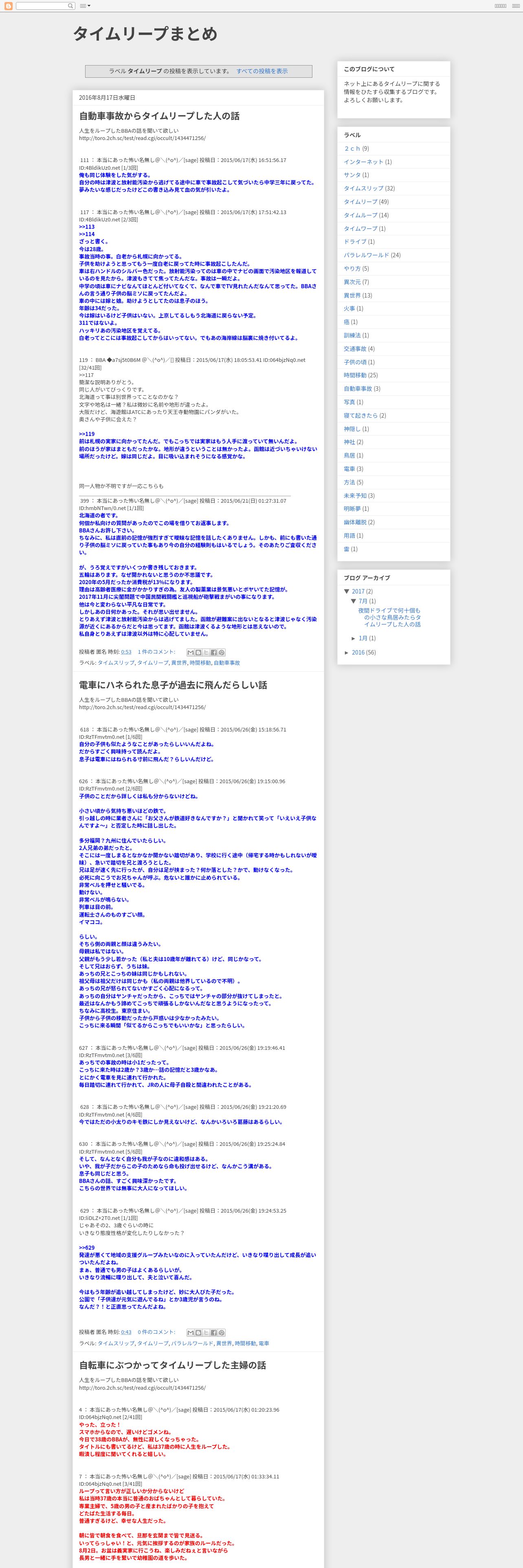Select sidebar label 雷
This screenshot has height=1568, width=523.
pos(347,549)
